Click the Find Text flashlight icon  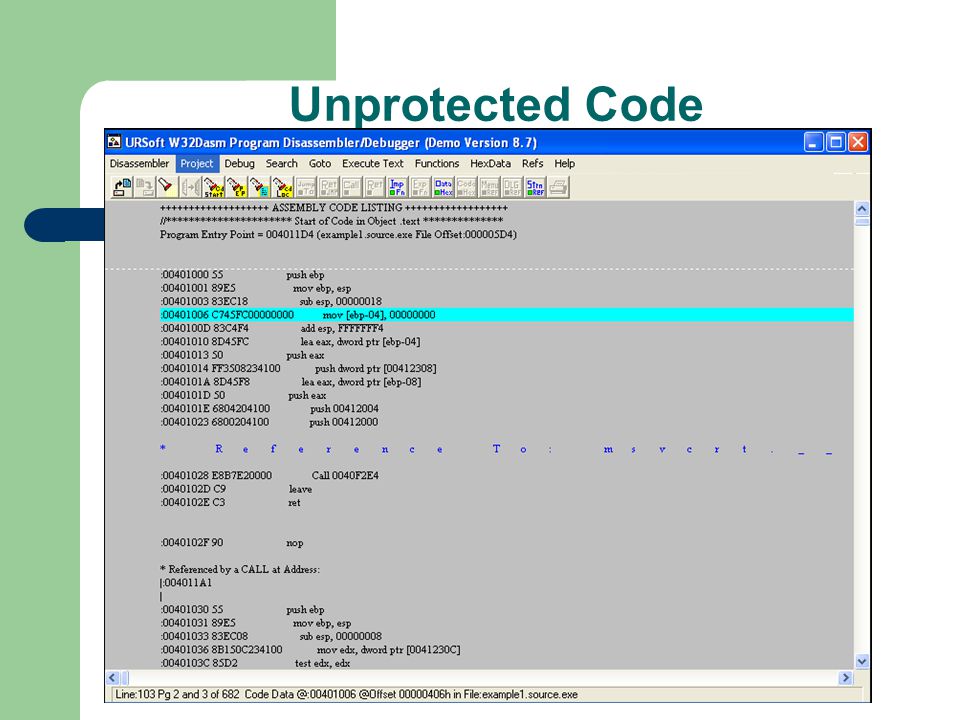pos(167,187)
